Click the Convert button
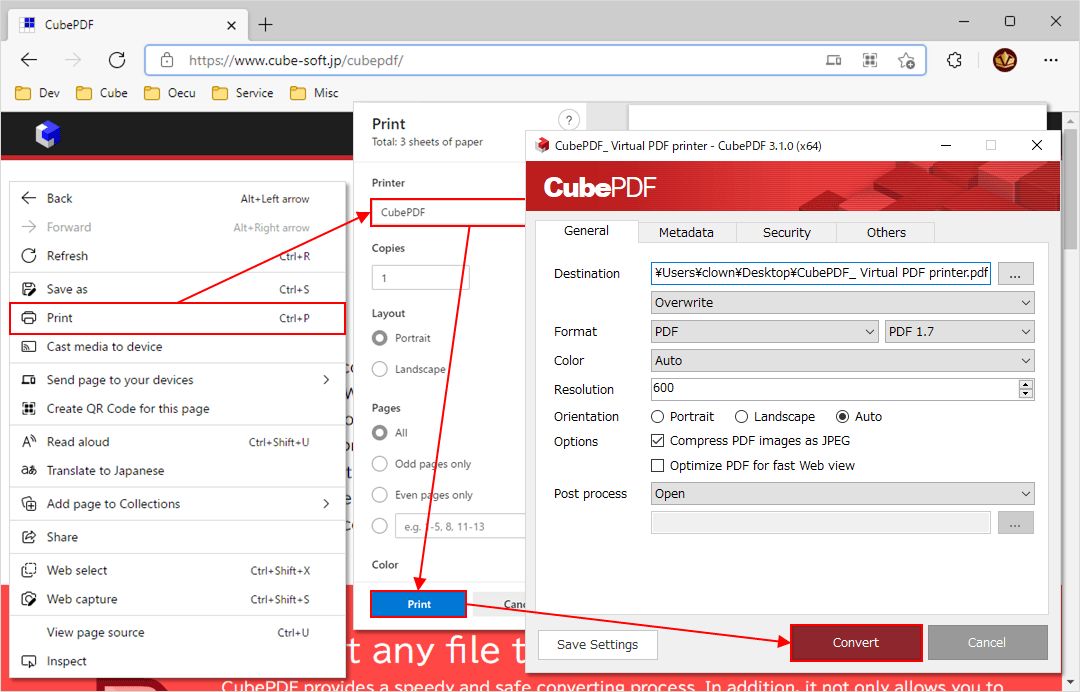The height and width of the screenshot is (692, 1080). point(856,642)
